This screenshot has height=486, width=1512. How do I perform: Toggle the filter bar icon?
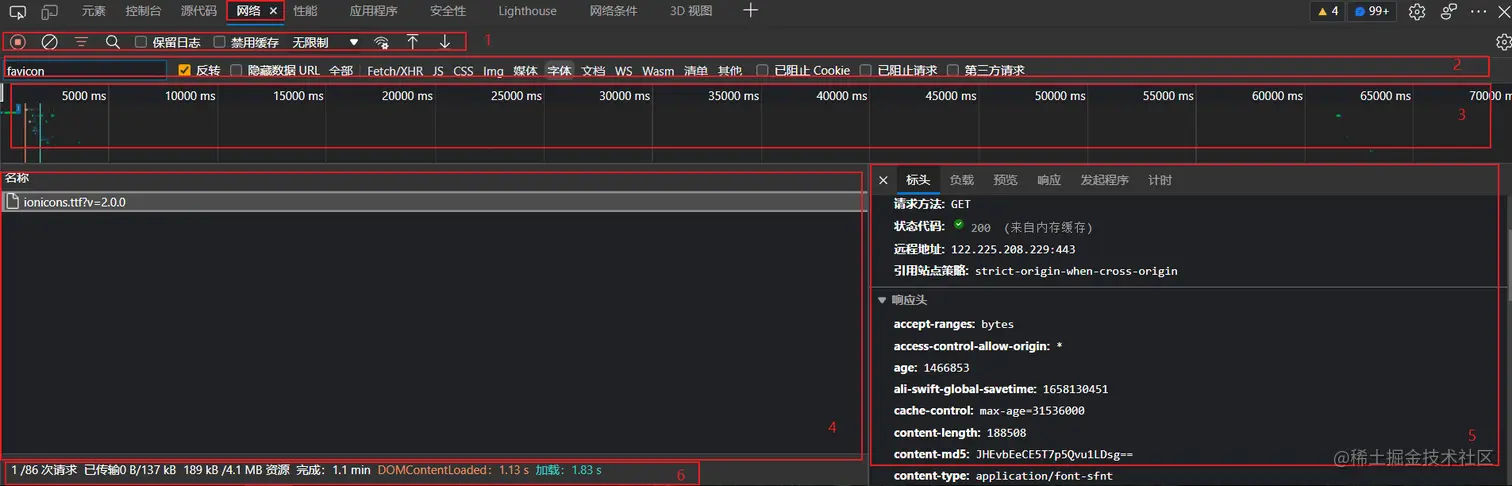[81, 42]
